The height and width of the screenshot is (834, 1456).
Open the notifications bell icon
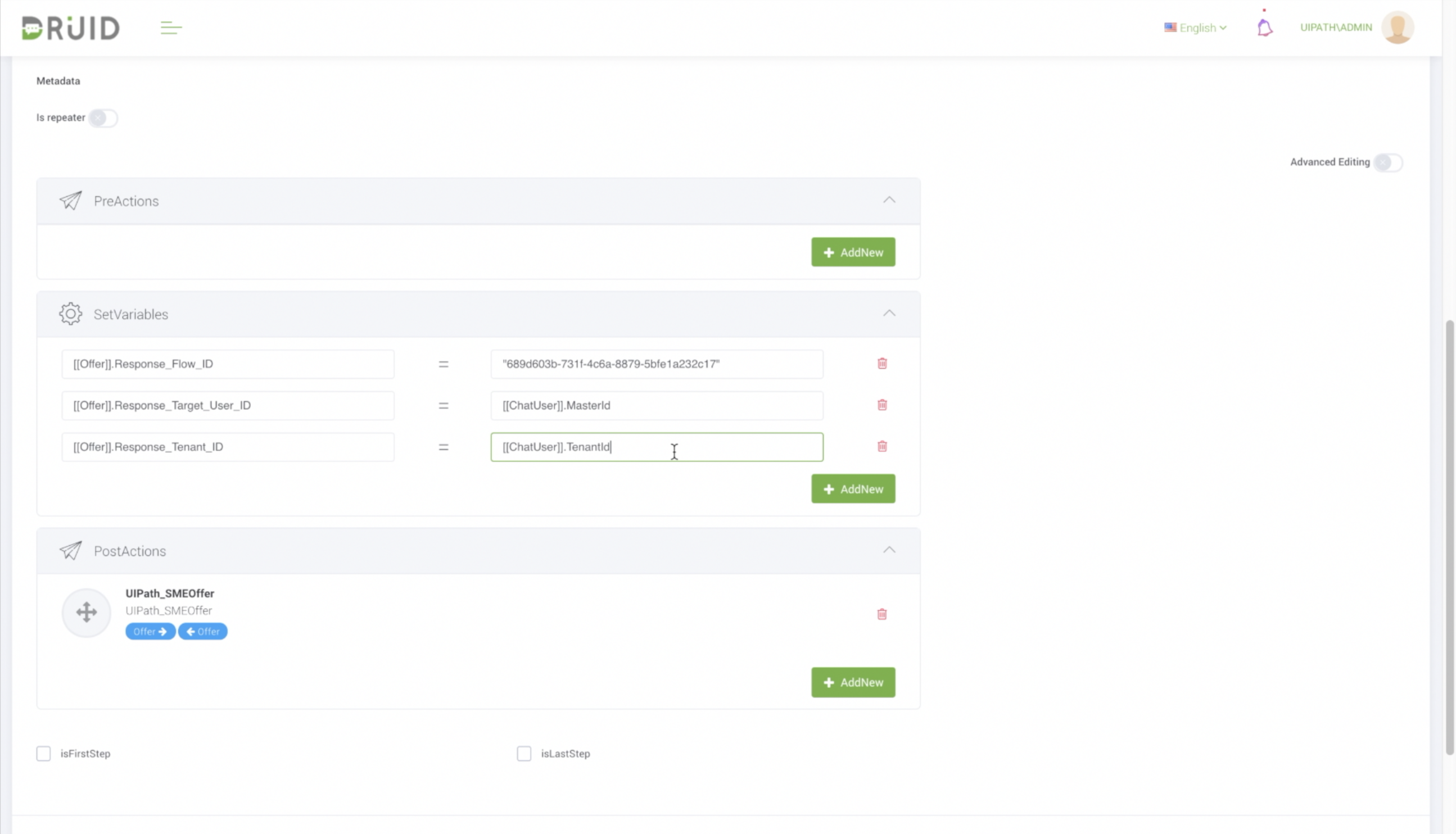click(1265, 27)
